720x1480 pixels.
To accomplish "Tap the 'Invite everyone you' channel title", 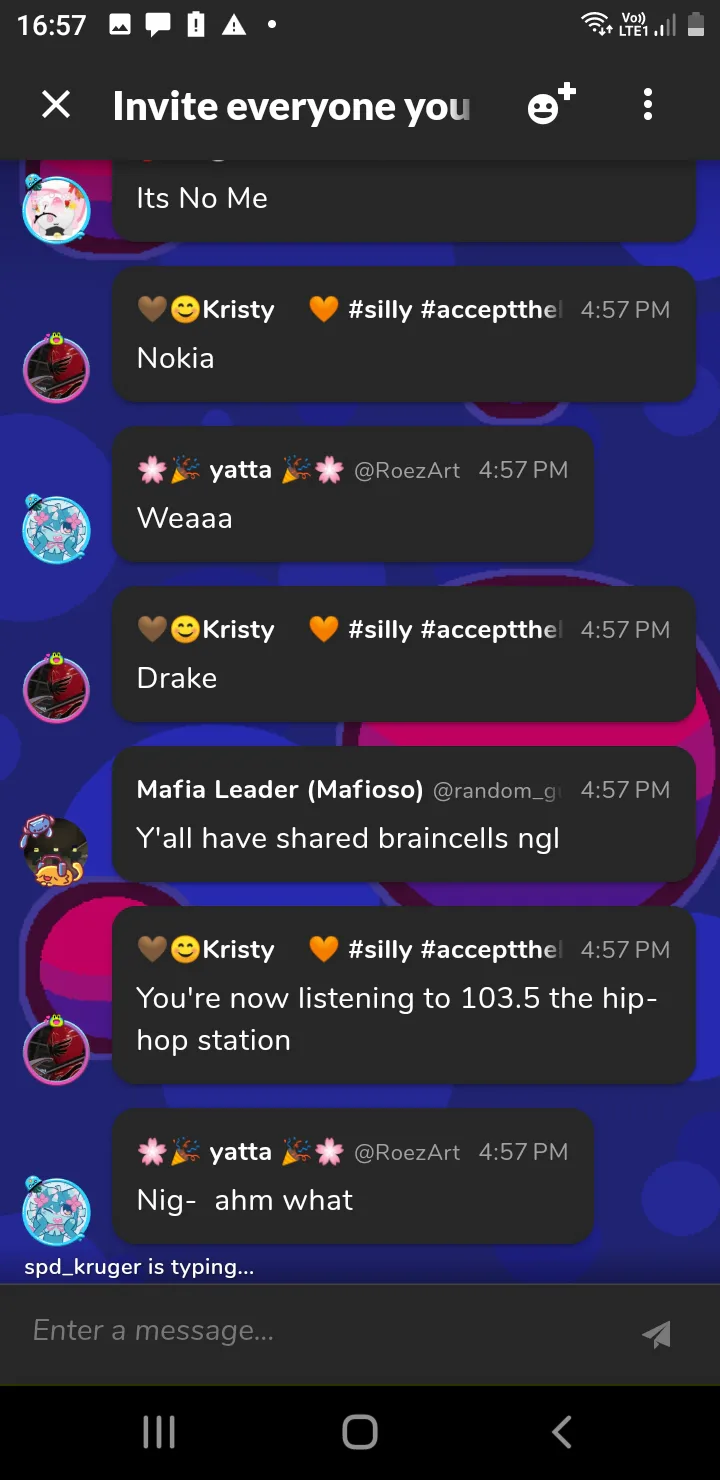I will [x=291, y=106].
